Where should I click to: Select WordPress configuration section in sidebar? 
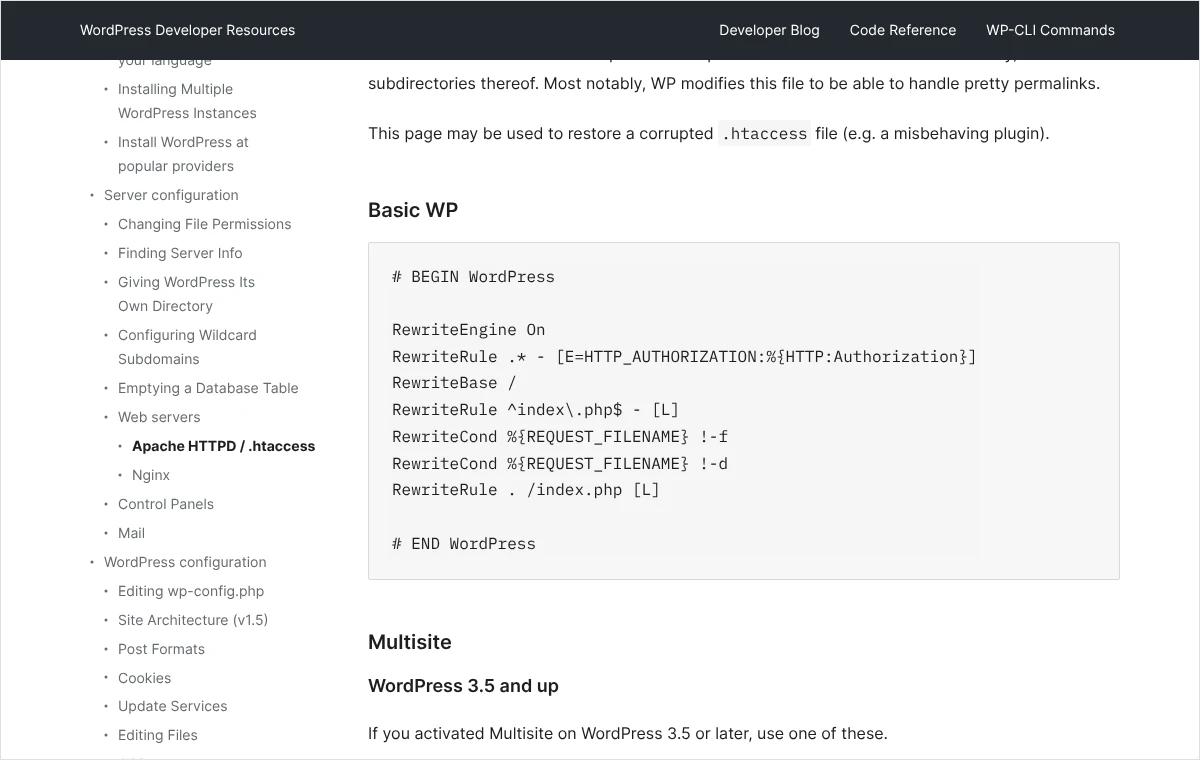click(x=185, y=562)
